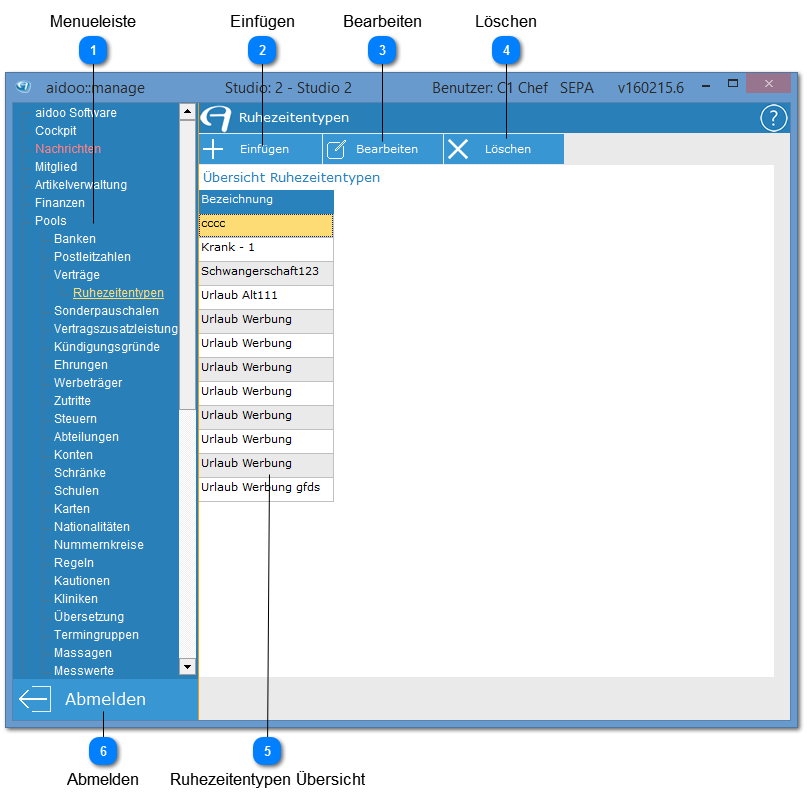Select Abteilungen in the menu

pos(86,437)
